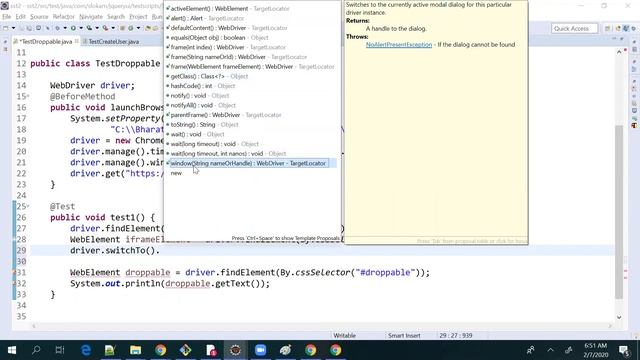Open Zoom from the taskbar

coord(260,350)
